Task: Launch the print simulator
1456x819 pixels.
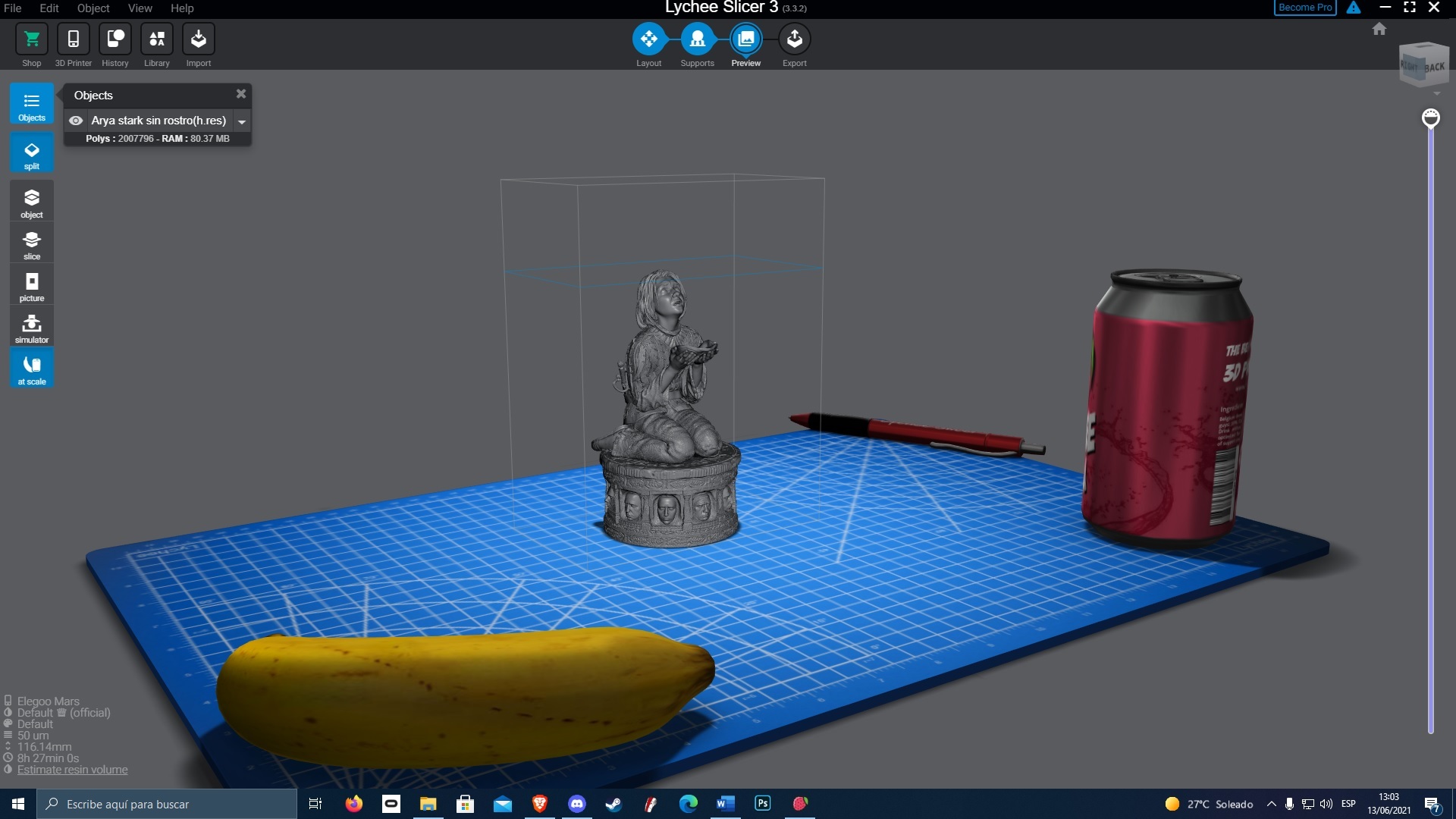Action: (x=32, y=327)
